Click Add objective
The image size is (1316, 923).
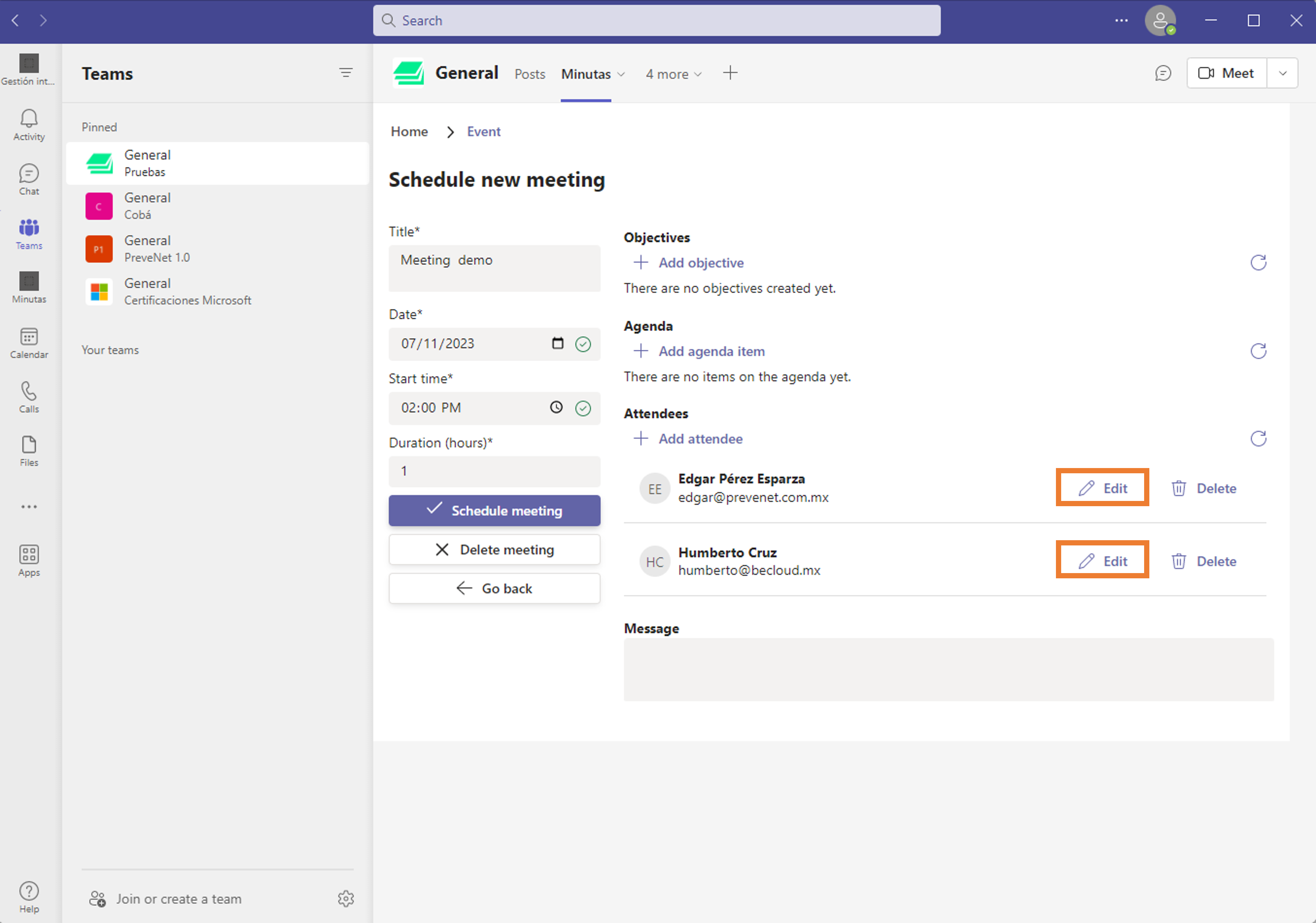[x=688, y=262]
